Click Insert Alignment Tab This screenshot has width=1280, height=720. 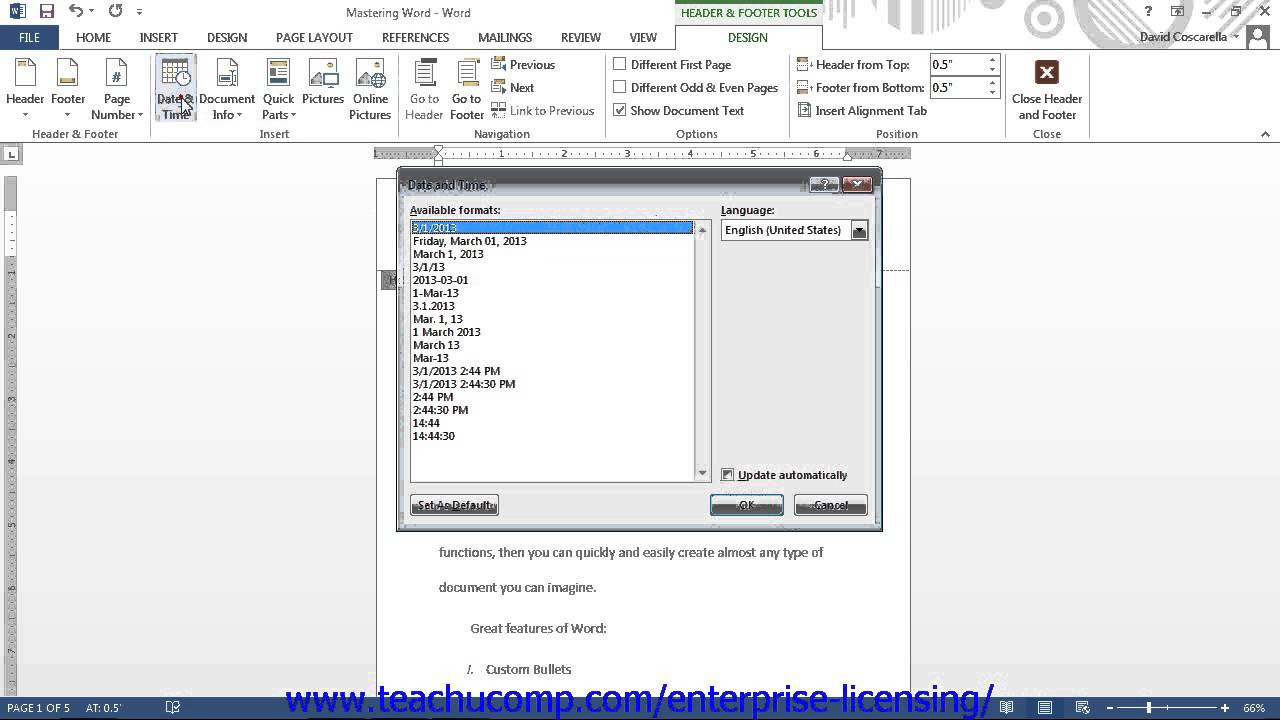(862, 110)
